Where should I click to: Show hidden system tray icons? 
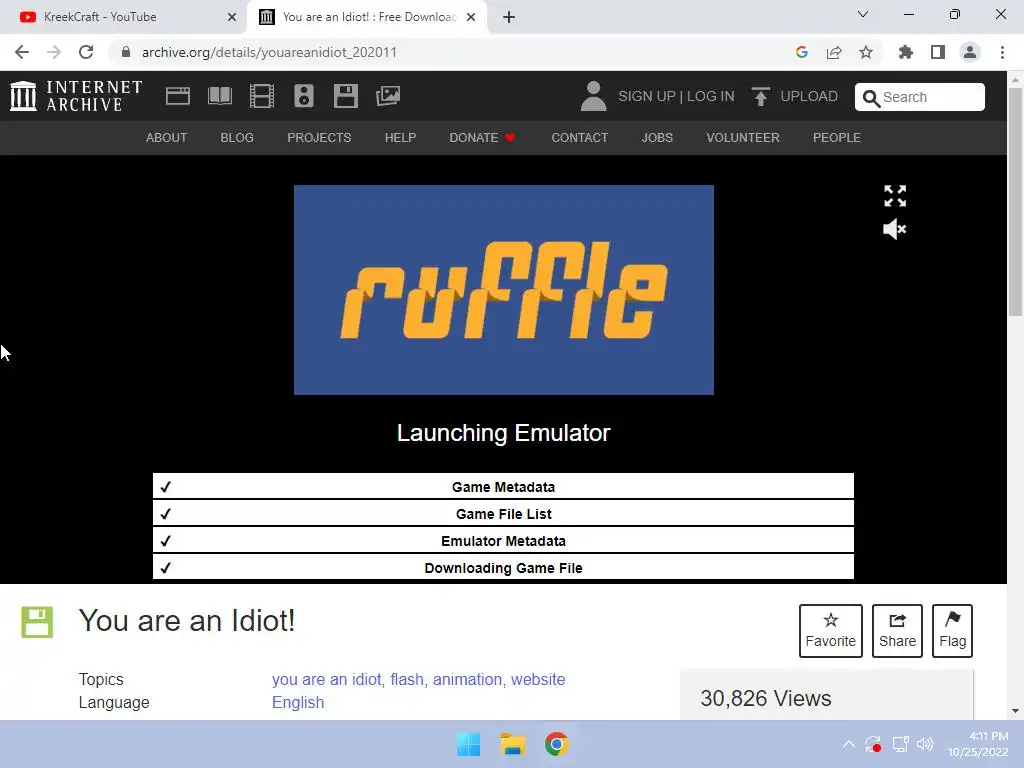pos(848,744)
